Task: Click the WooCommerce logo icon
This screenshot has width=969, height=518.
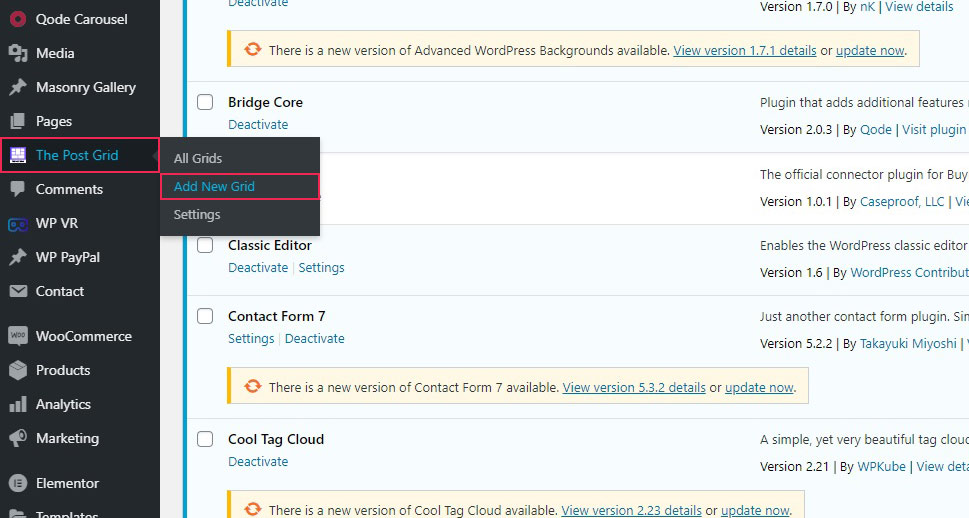Action: 18,336
